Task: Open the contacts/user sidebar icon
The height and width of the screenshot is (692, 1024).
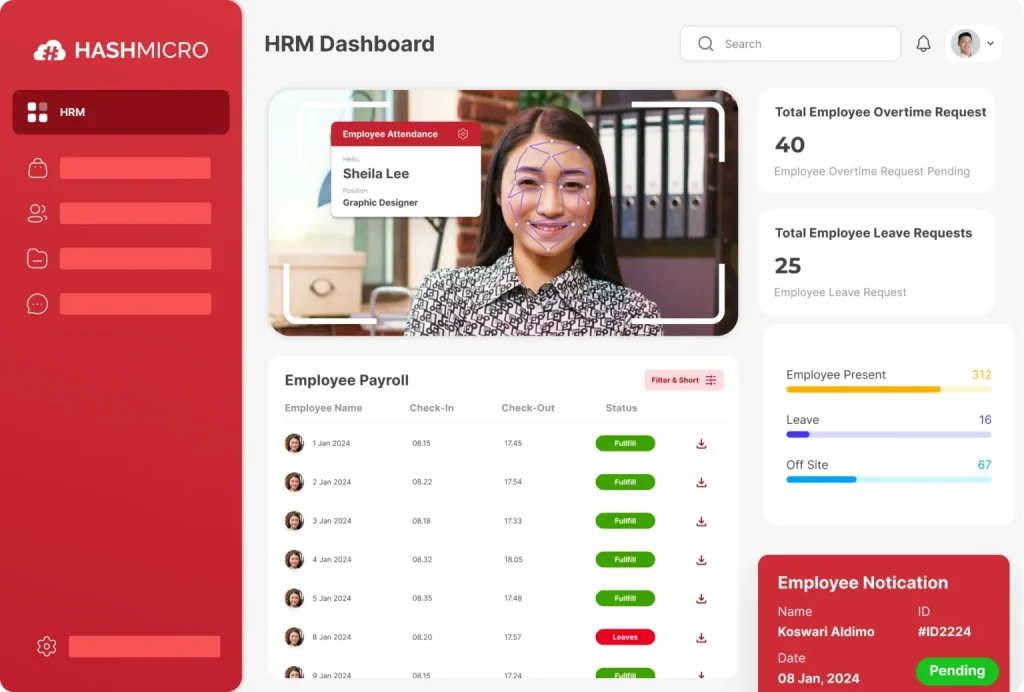Action: [x=37, y=213]
